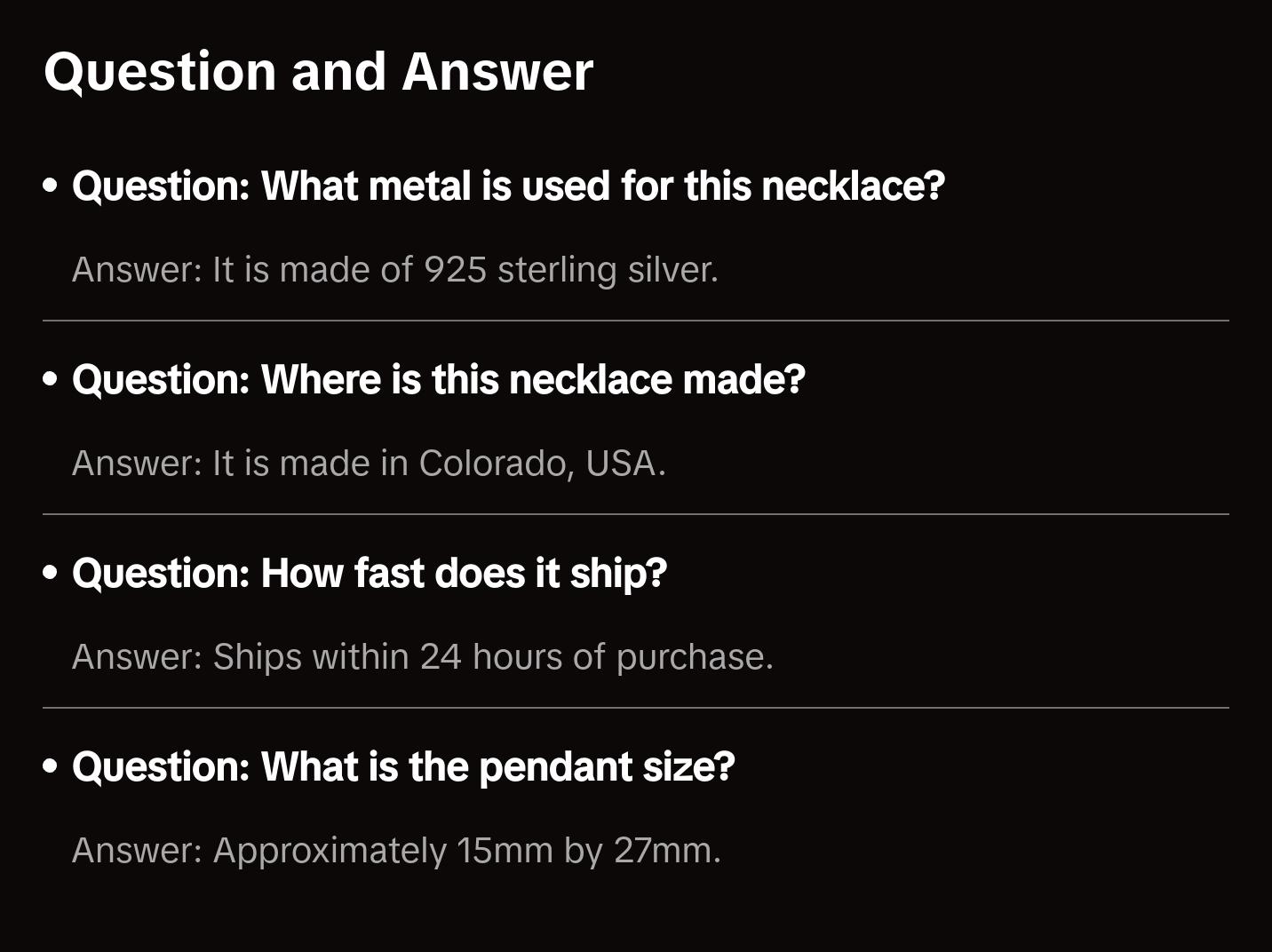The width and height of the screenshot is (1272, 952).
Task: Click the bullet beside "Where is this necklace made?"
Action: [x=51, y=380]
